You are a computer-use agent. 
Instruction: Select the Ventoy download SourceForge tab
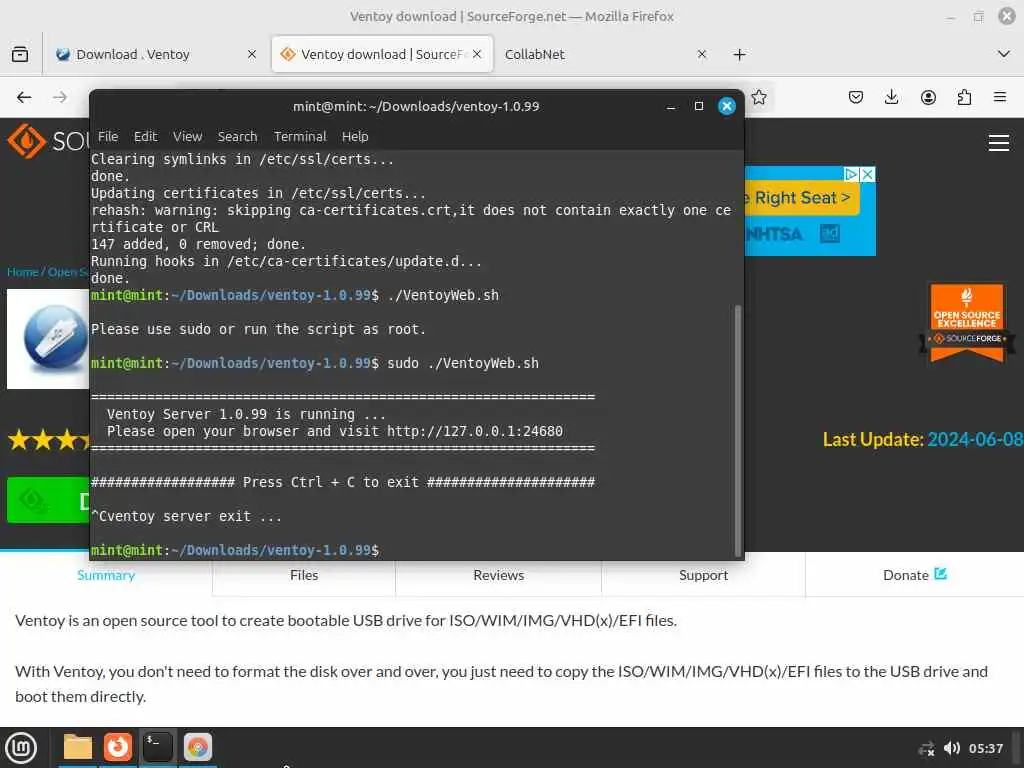[381, 54]
